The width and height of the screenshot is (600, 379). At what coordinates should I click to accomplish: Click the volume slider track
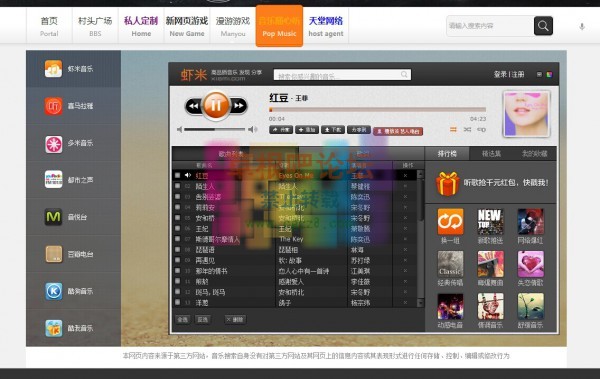click(214, 129)
